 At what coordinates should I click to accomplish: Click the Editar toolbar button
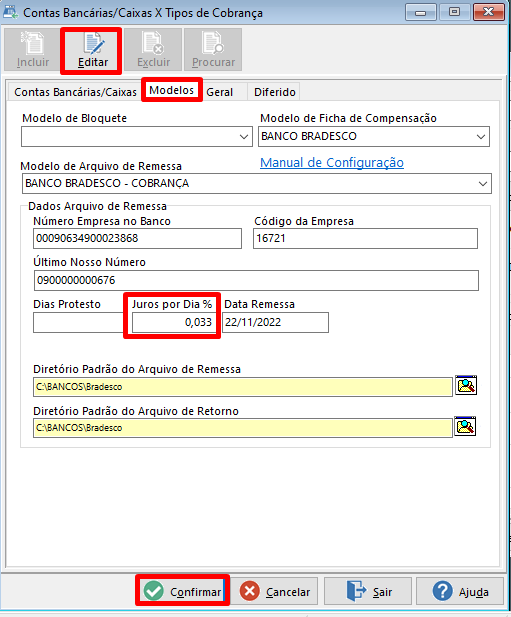[92, 50]
